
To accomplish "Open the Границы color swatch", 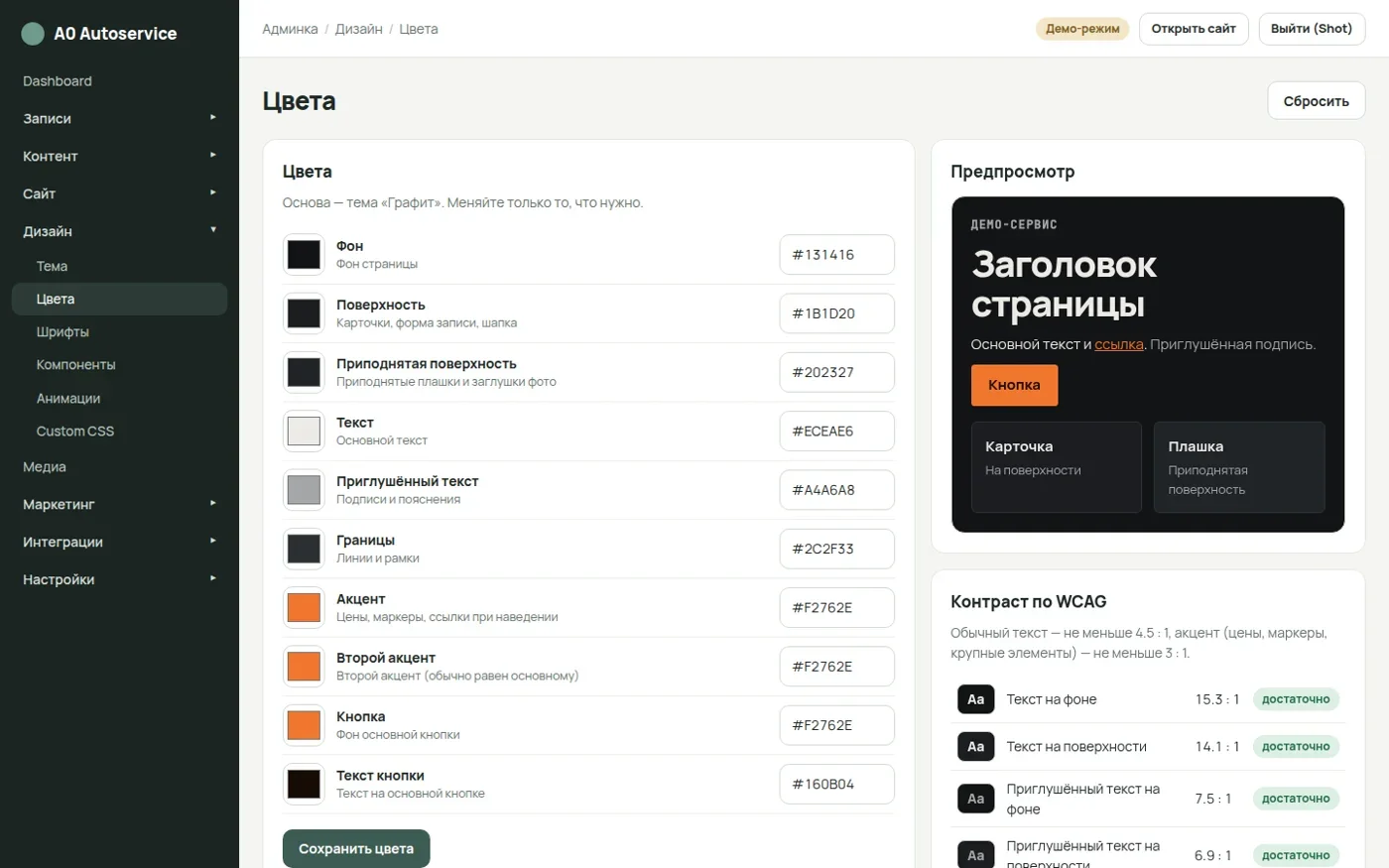I will pyautogui.click(x=304, y=549).
